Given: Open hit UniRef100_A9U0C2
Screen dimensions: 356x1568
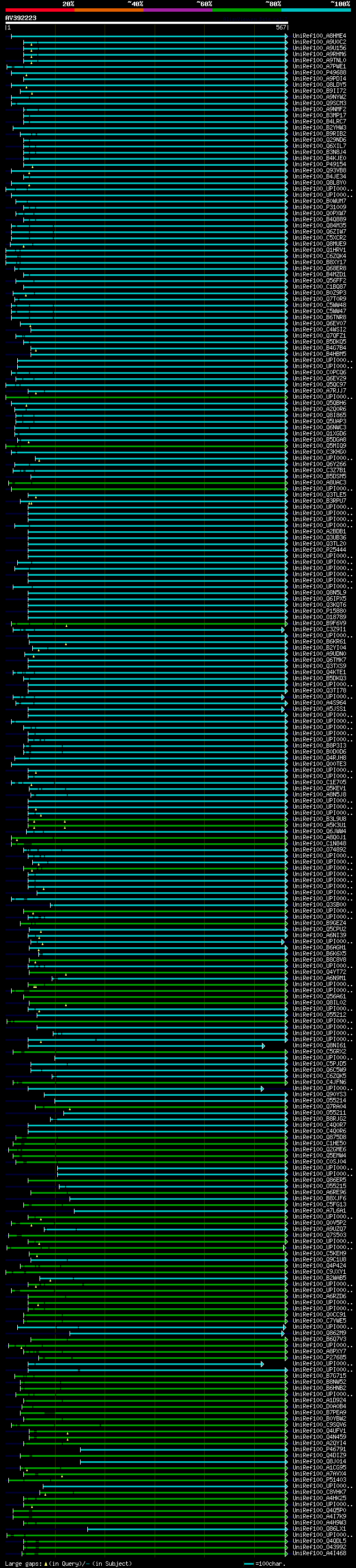Looking at the screenshot, I should (x=319, y=42).
